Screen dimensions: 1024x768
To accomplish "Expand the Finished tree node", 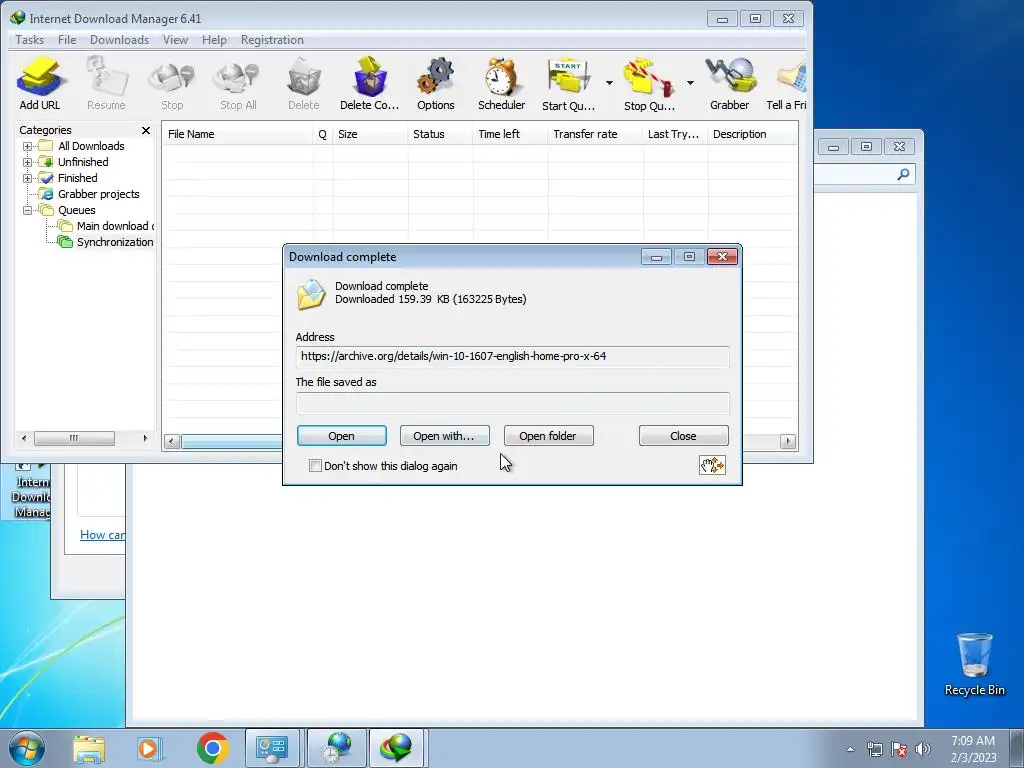I will [27, 178].
